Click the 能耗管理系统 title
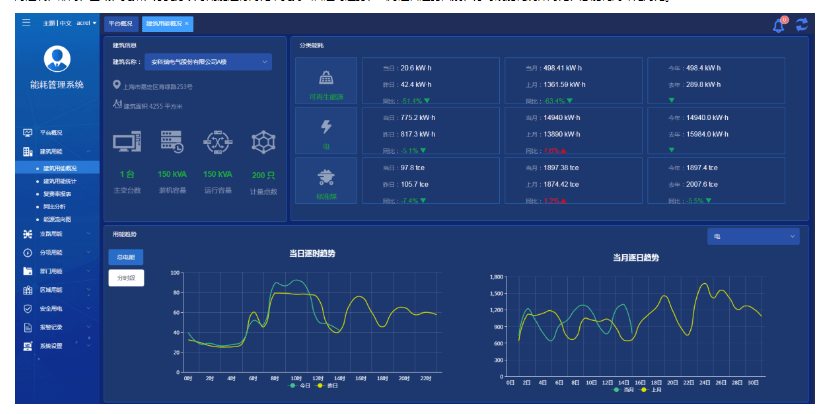This screenshot has height=414, width=825. [57, 85]
